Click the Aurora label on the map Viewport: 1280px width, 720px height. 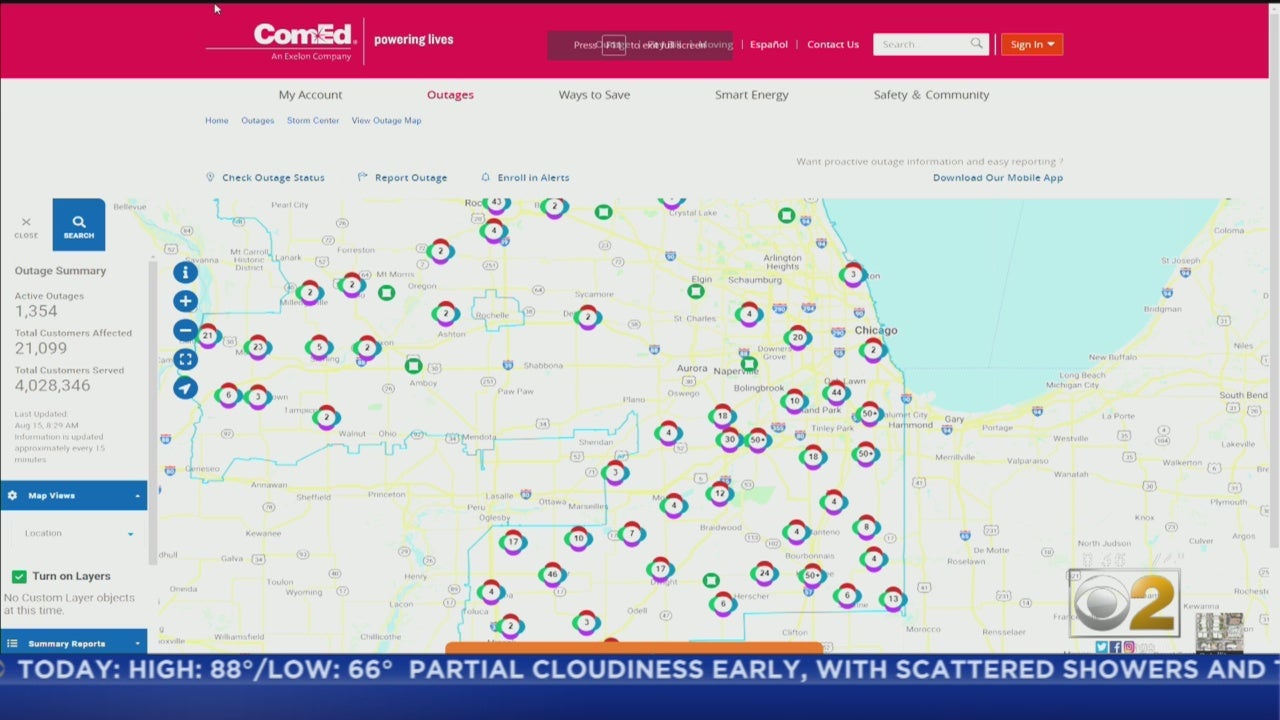pyautogui.click(x=692, y=368)
